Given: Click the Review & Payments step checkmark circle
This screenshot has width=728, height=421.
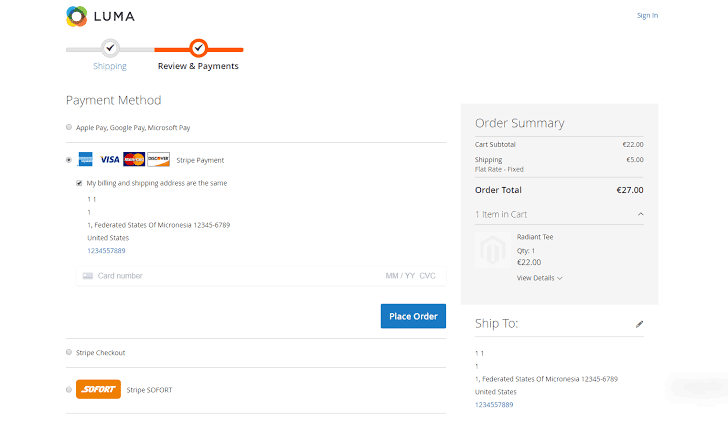Looking at the screenshot, I should 198,48.
